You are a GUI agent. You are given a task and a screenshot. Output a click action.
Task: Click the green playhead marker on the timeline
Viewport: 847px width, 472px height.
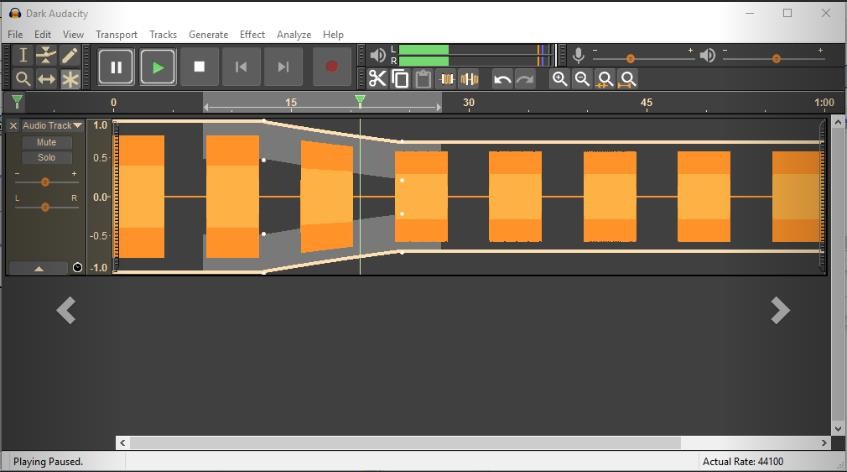(360, 101)
